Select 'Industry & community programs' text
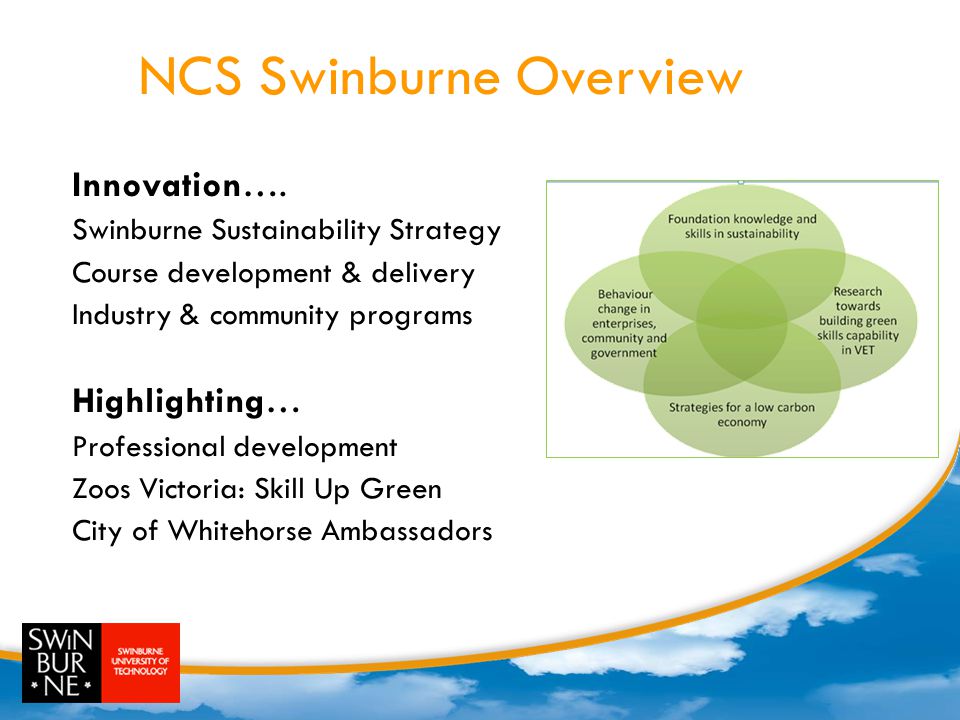Screen dimensions: 960x720 tap(272, 316)
